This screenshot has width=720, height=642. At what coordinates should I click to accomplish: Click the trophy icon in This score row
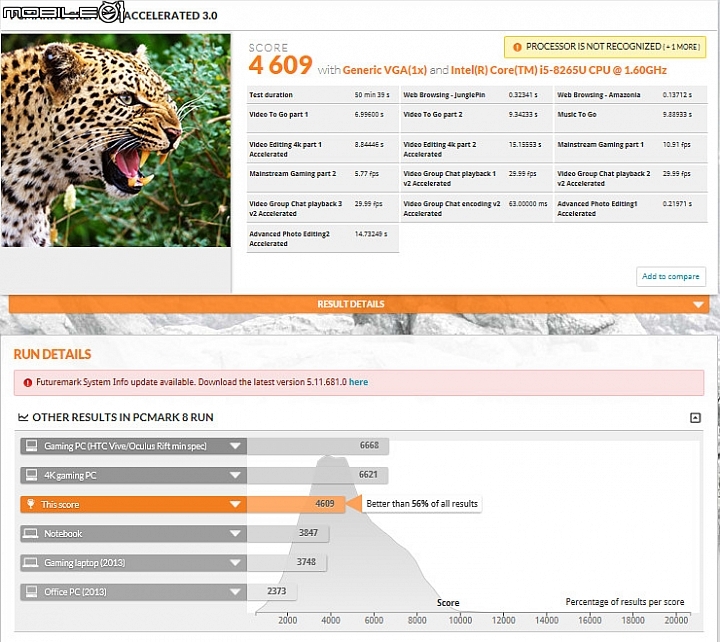pos(31,504)
